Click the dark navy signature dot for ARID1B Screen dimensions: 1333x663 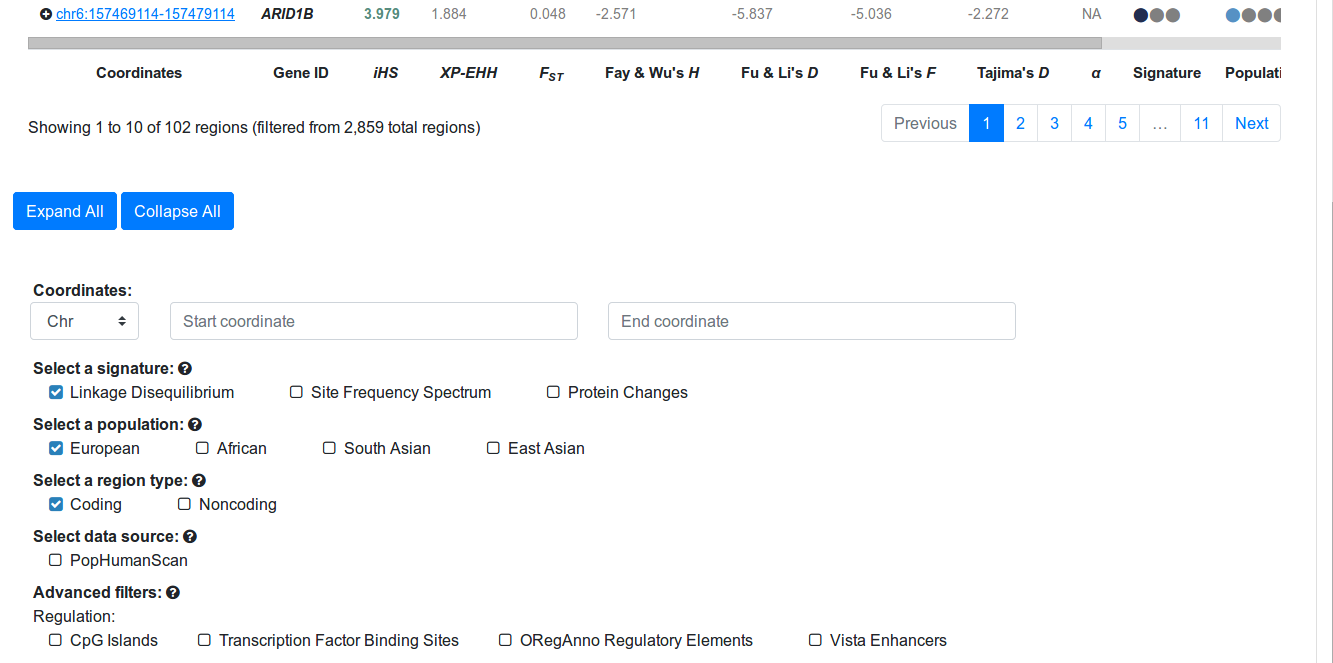pos(1140,16)
